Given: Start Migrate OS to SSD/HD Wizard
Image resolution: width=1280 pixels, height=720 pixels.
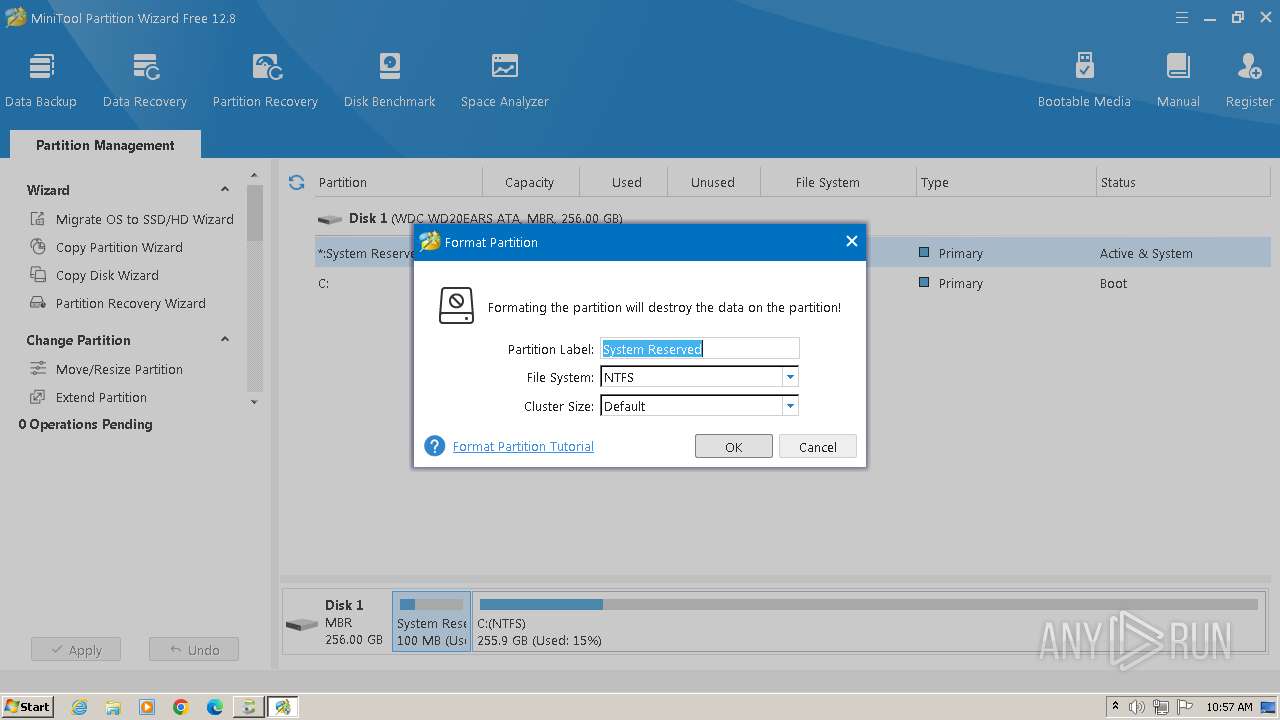Looking at the screenshot, I should pos(132,219).
